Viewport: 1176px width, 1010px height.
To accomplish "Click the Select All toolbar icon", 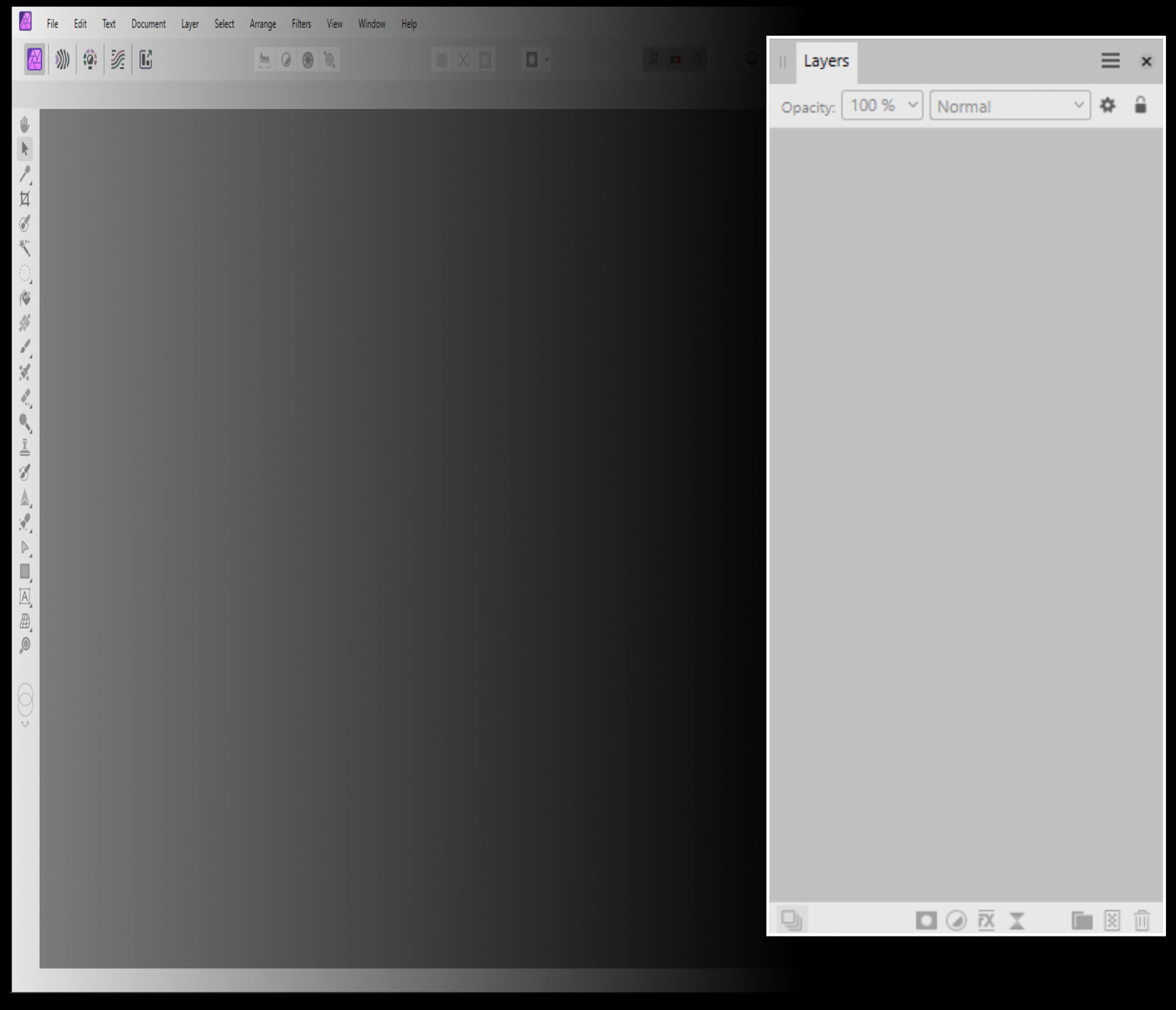I will [442, 60].
